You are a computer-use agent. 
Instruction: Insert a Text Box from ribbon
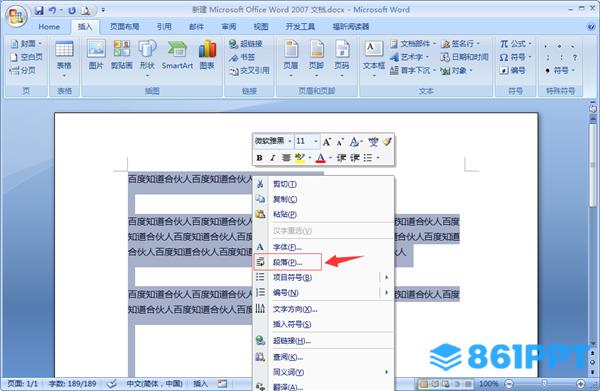373,58
